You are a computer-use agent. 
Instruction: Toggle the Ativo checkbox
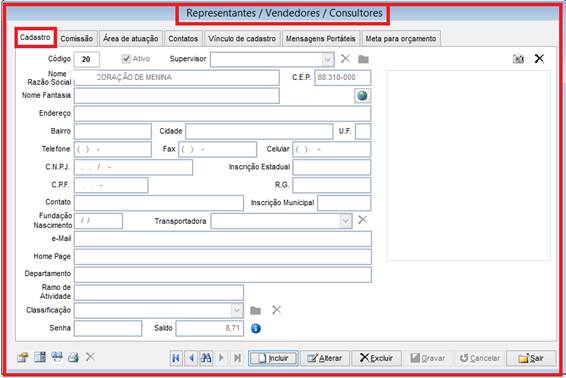(x=126, y=59)
